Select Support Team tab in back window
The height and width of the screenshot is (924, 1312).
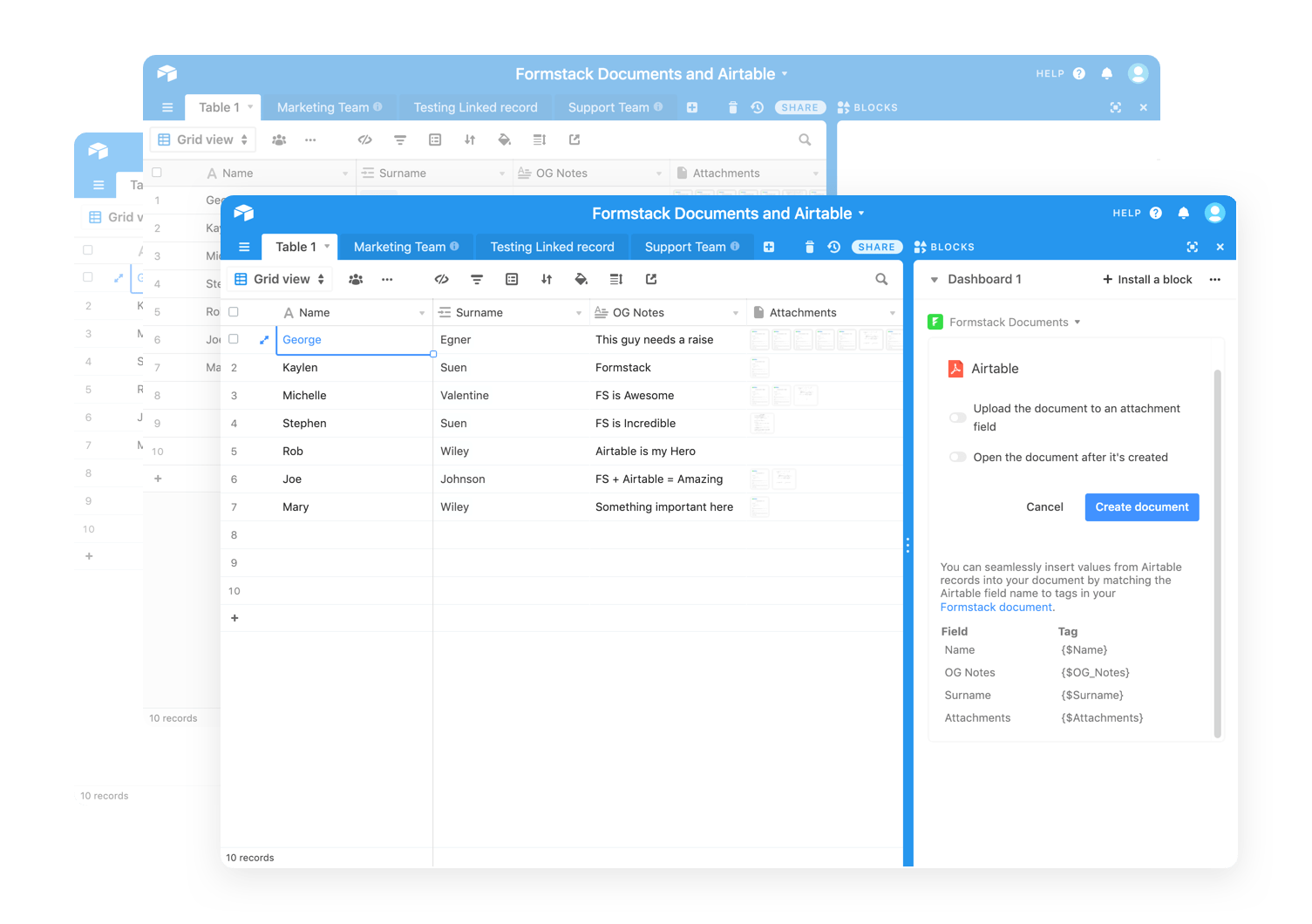pos(615,107)
